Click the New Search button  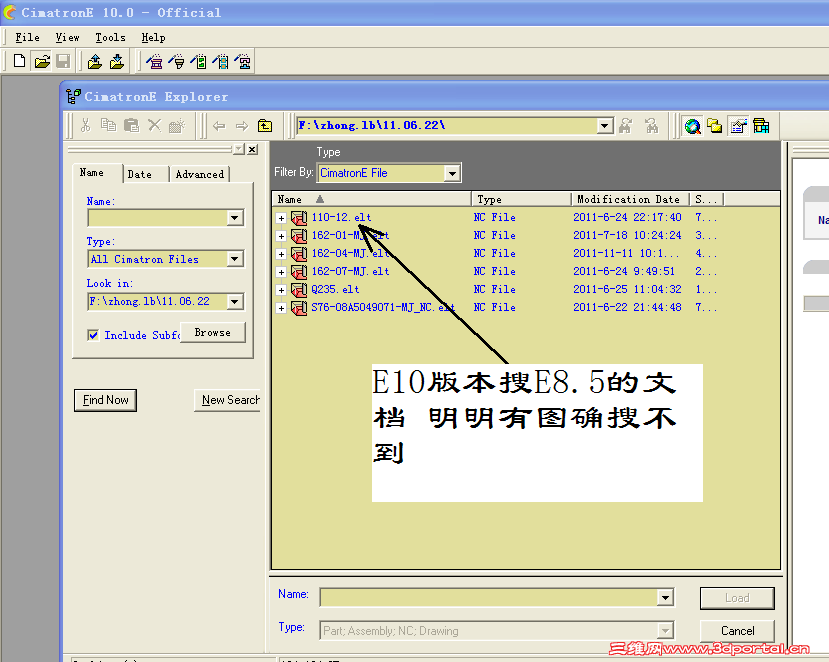[228, 400]
